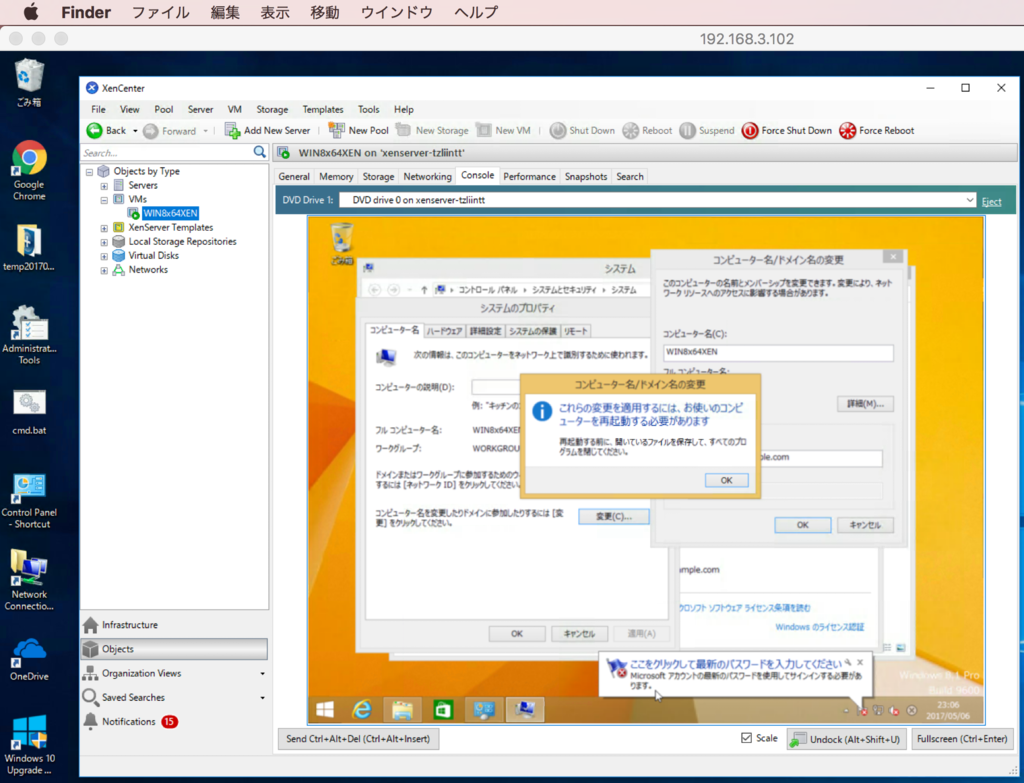Switch to the Memory tab
Image resolution: width=1024 pixels, height=783 pixels.
pyautogui.click(x=336, y=176)
